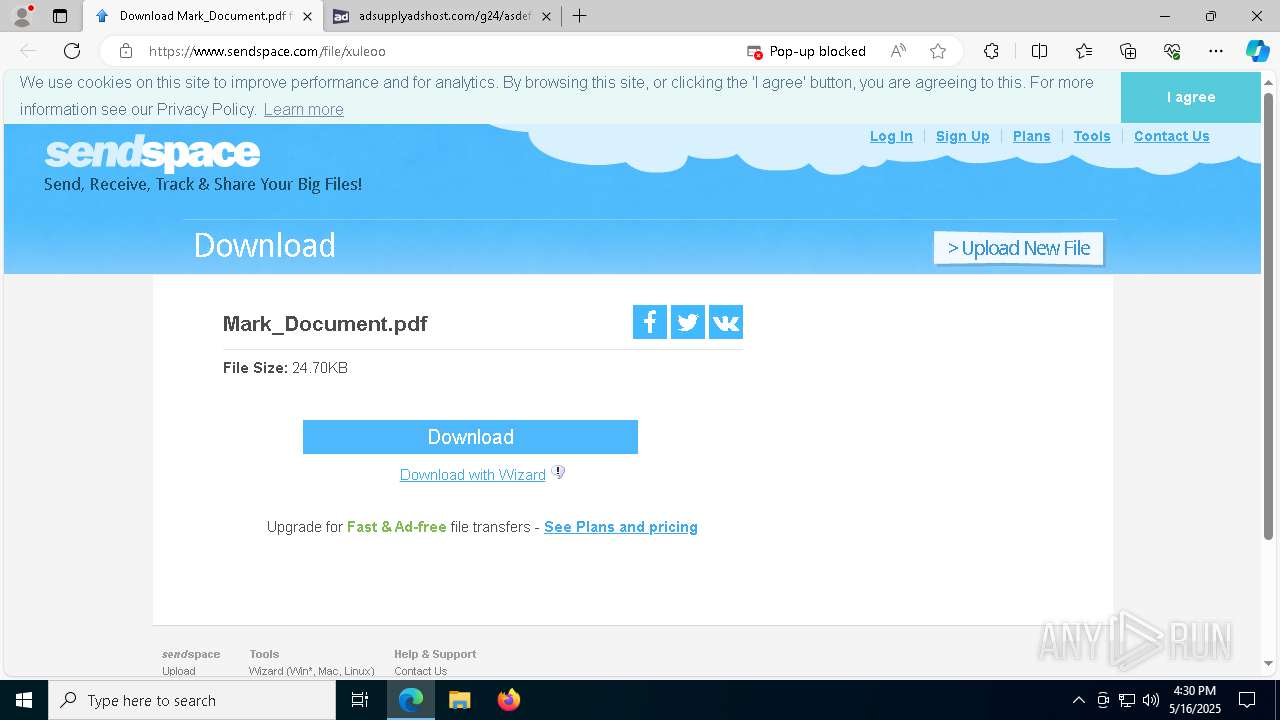
Task: Open the Contact Us header link
Action: click(x=1171, y=136)
